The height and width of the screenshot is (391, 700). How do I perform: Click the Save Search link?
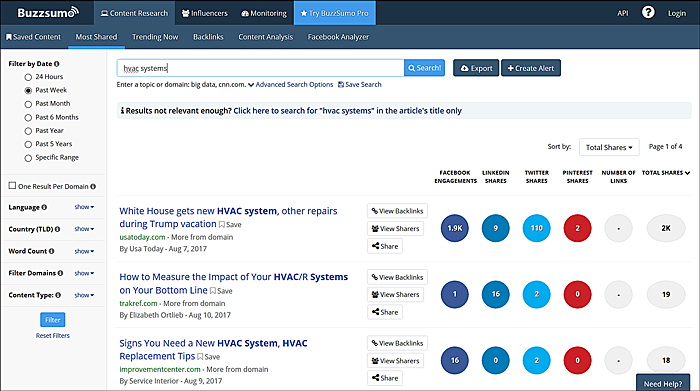point(359,84)
